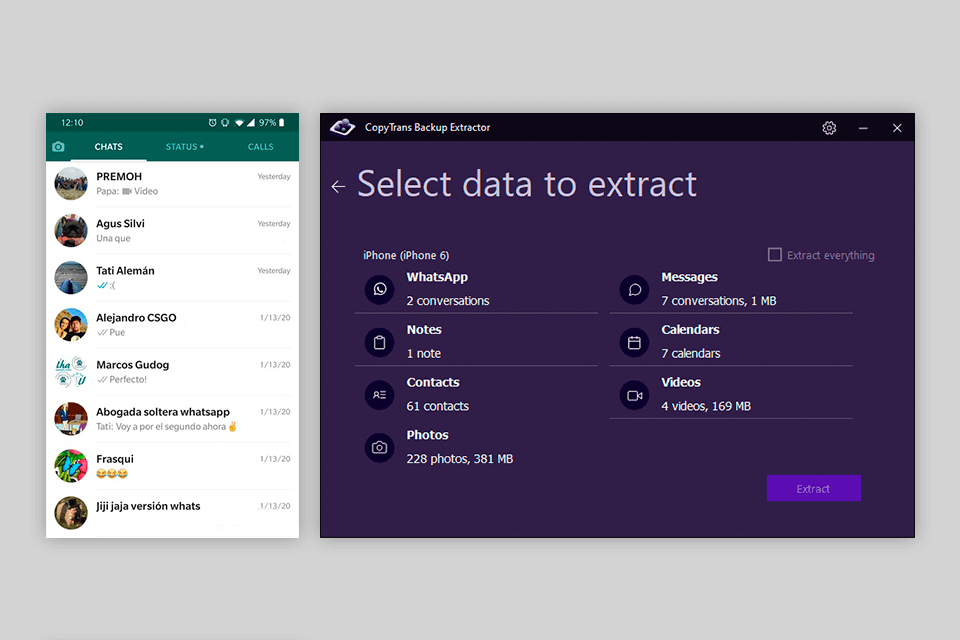
Task: Switch to the STATUS tab
Action: pyautogui.click(x=184, y=147)
